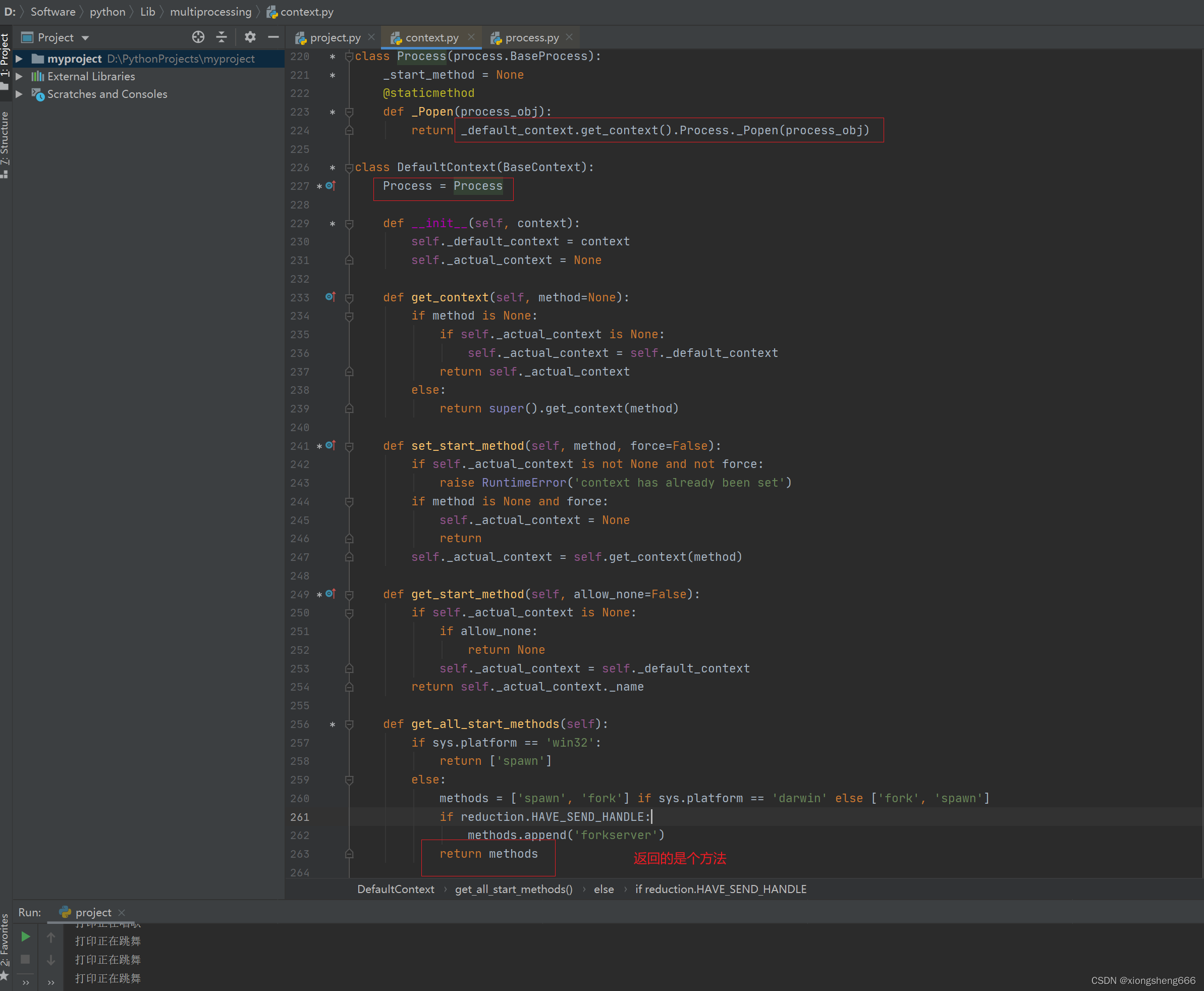Click the Stop square icon in Run panel

click(26, 960)
